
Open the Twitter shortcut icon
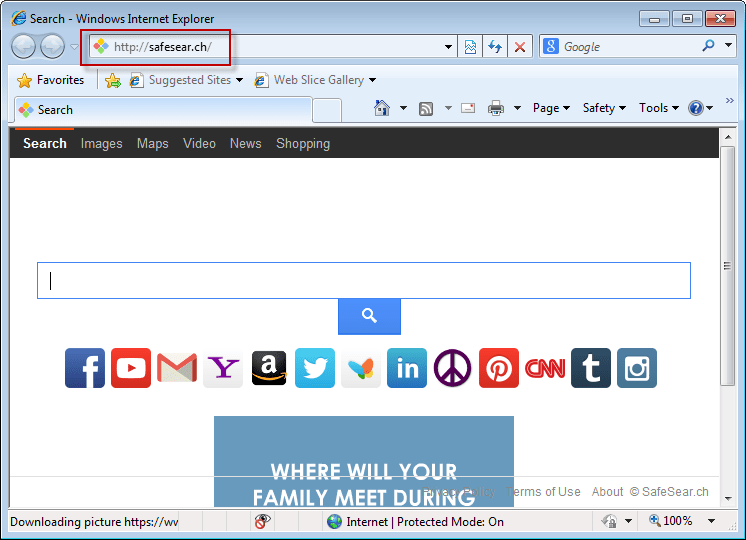tap(315, 368)
